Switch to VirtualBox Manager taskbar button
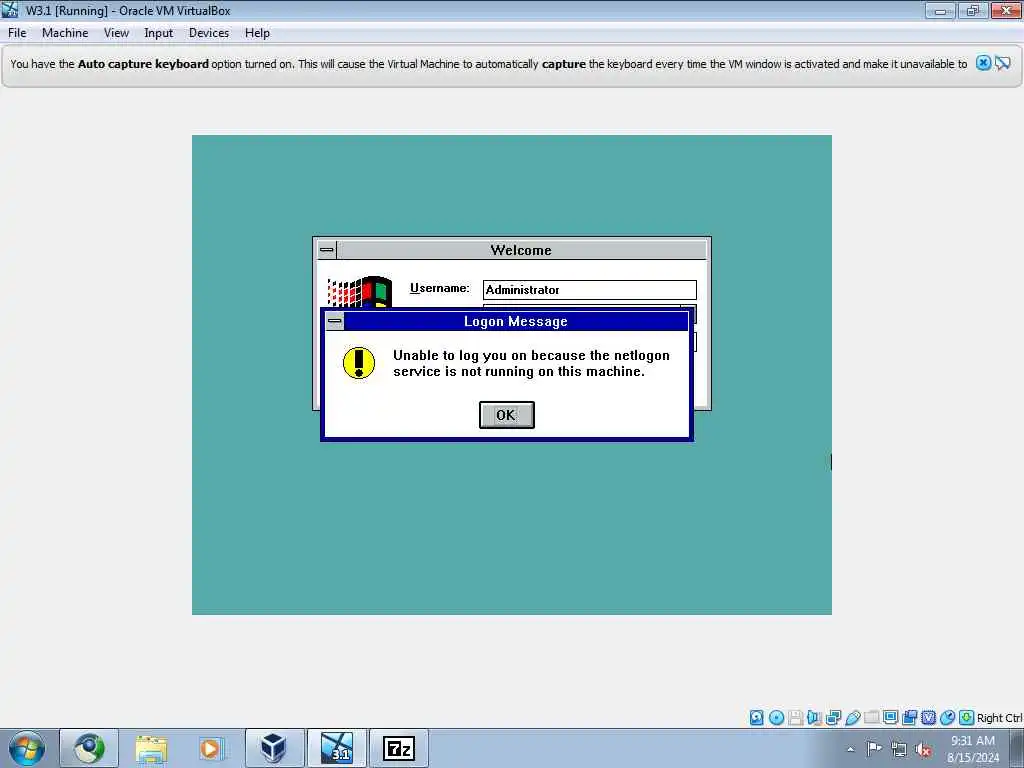 pos(274,748)
